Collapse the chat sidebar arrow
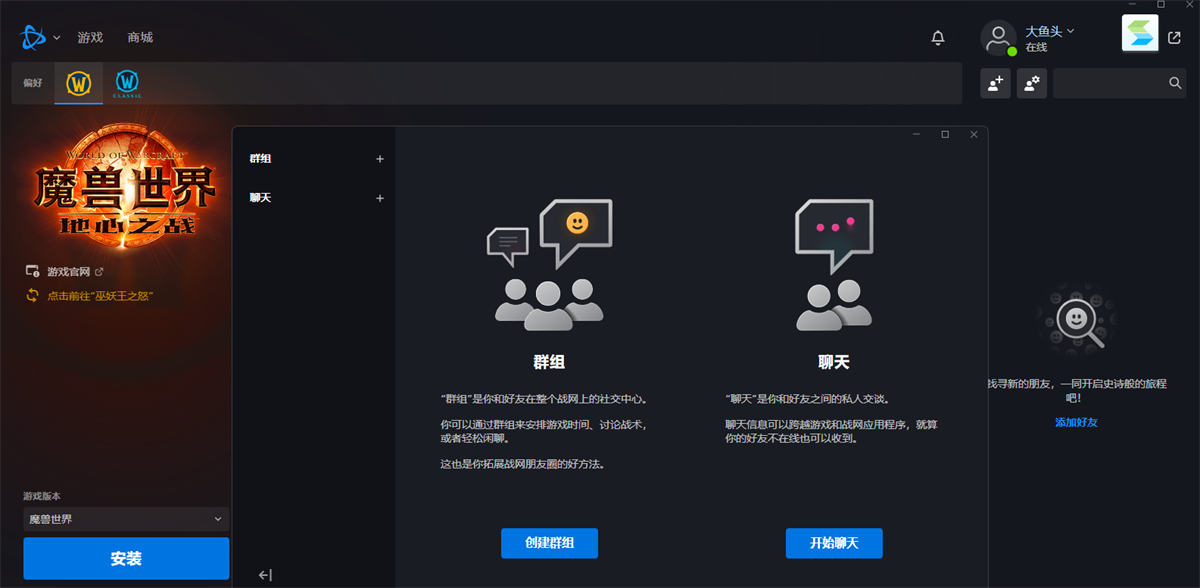1200x588 pixels. point(265,574)
